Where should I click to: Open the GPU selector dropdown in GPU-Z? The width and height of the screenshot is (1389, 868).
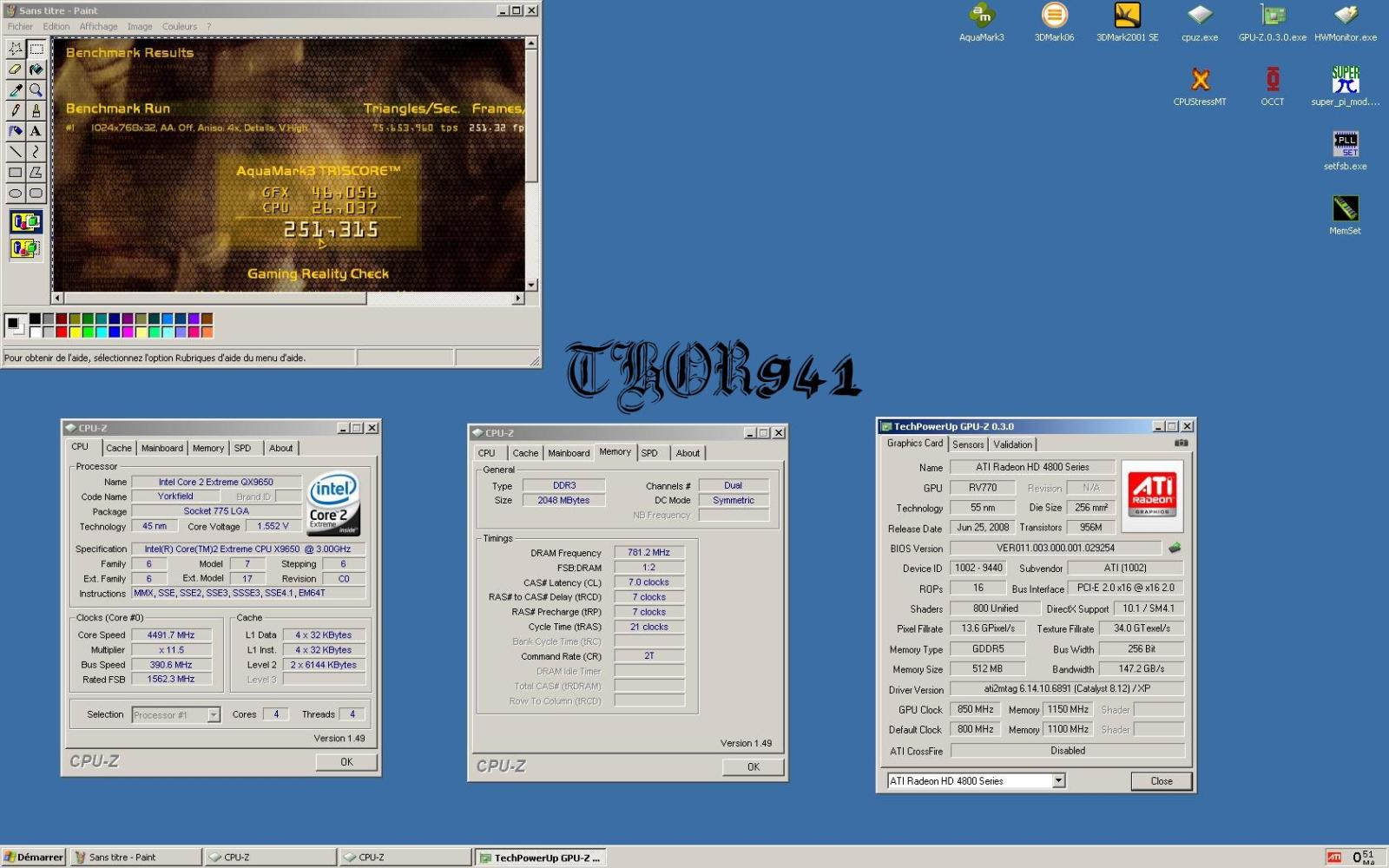tap(1058, 780)
